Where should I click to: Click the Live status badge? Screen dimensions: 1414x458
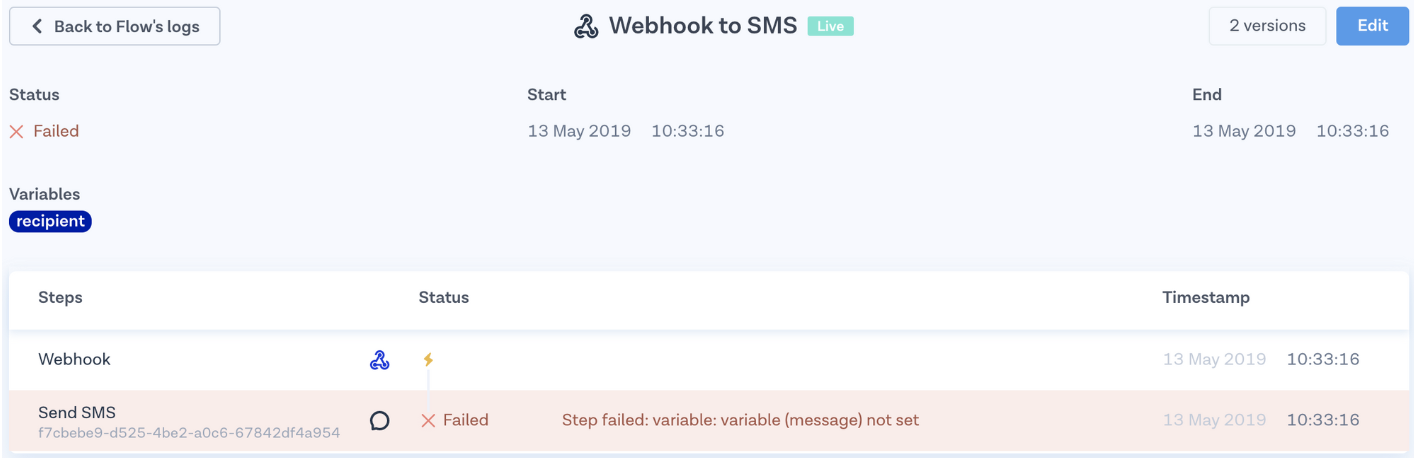[x=830, y=27]
